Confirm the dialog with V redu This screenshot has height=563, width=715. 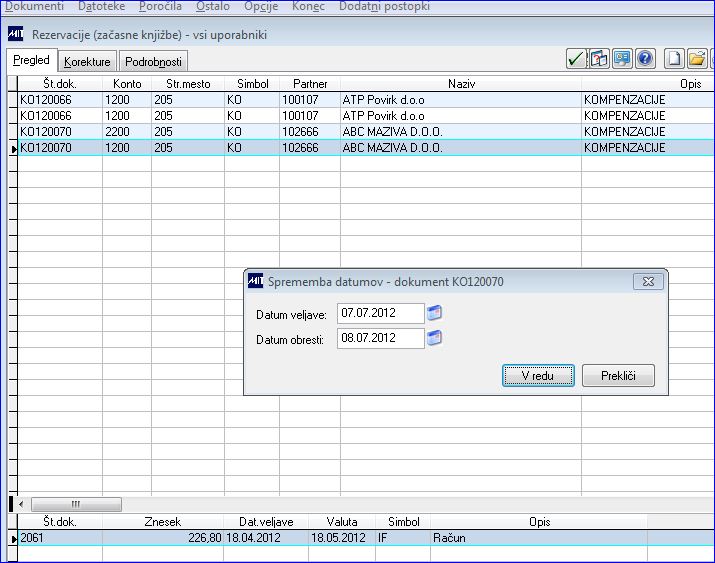click(538, 376)
